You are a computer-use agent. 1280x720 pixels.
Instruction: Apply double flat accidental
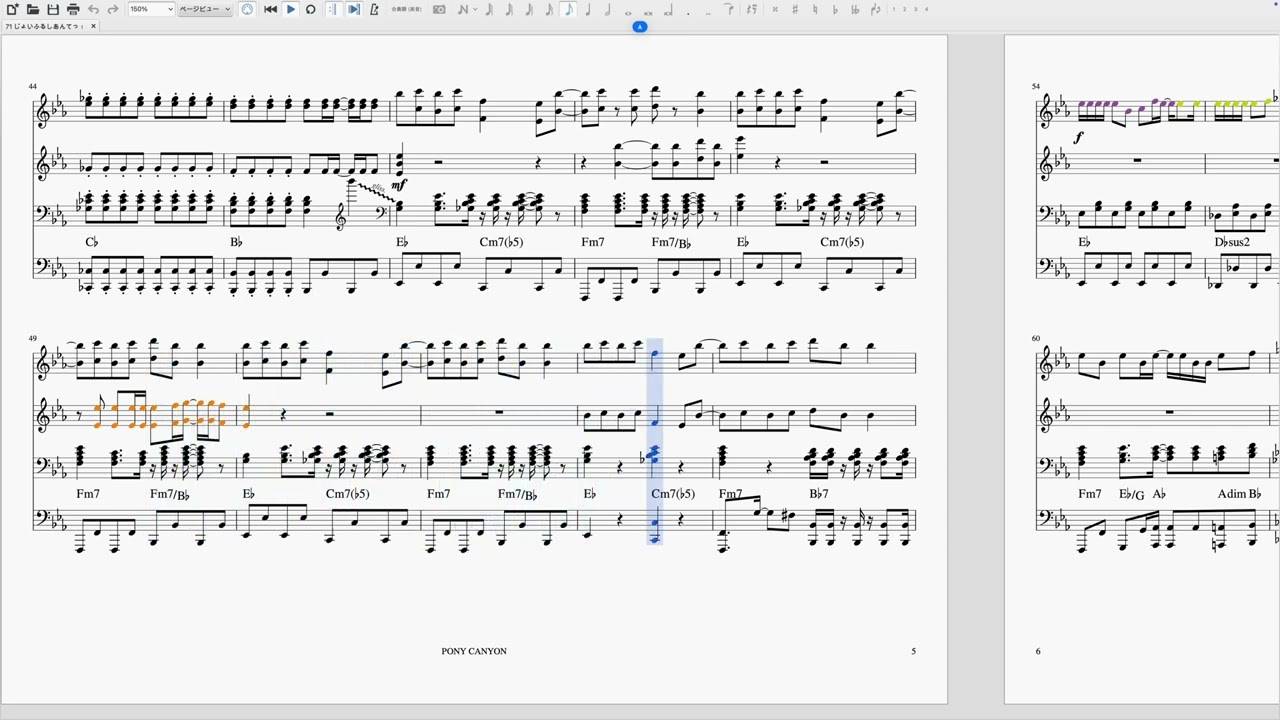click(x=855, y=9)
